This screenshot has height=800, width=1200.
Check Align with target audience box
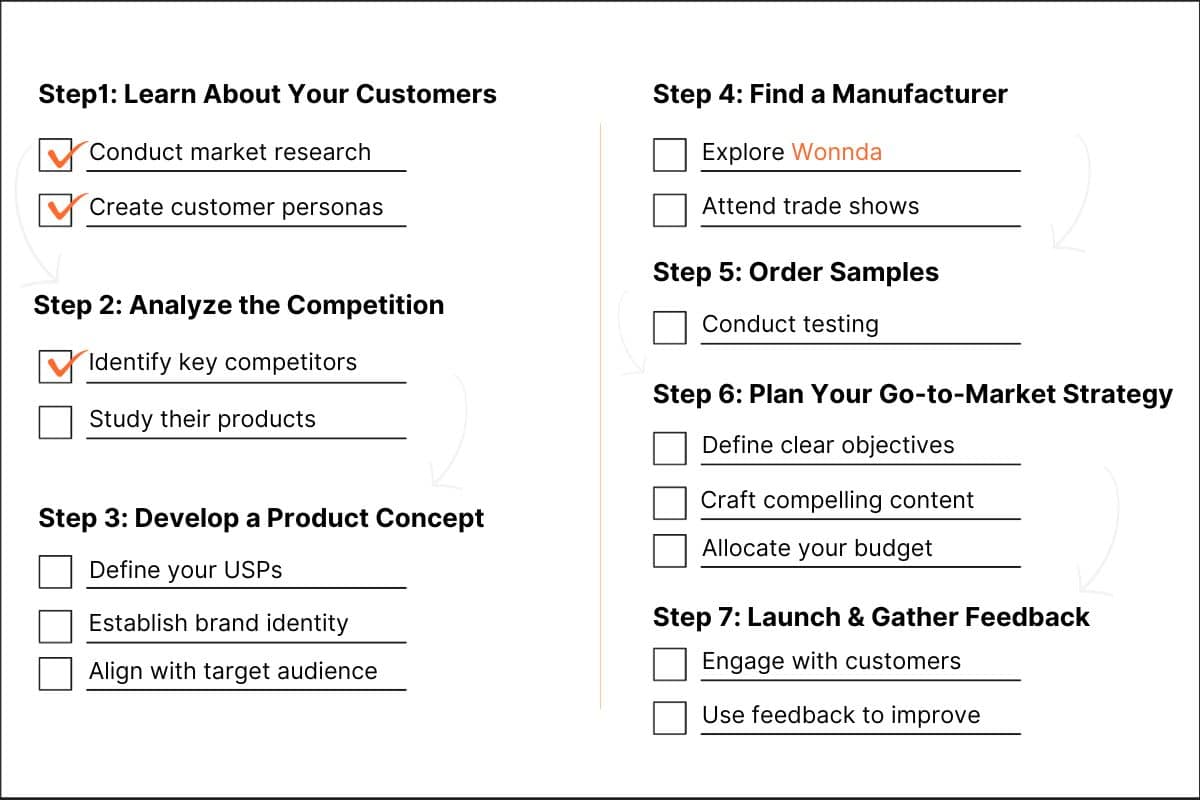(56, 673)
